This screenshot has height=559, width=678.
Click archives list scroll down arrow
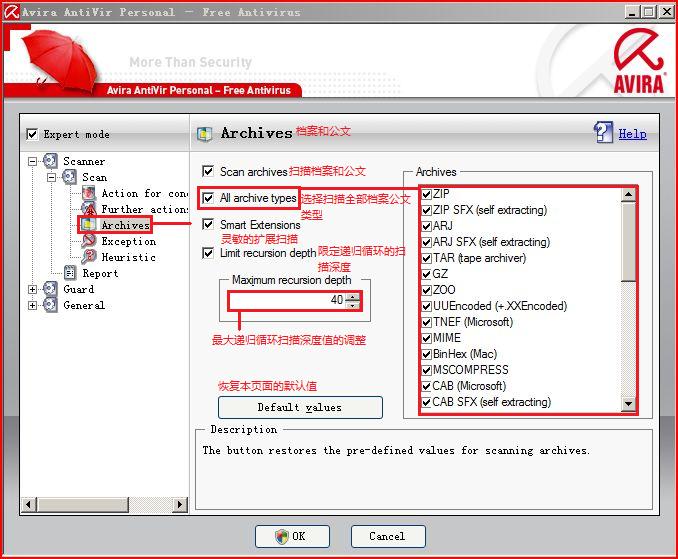(628, 404)
